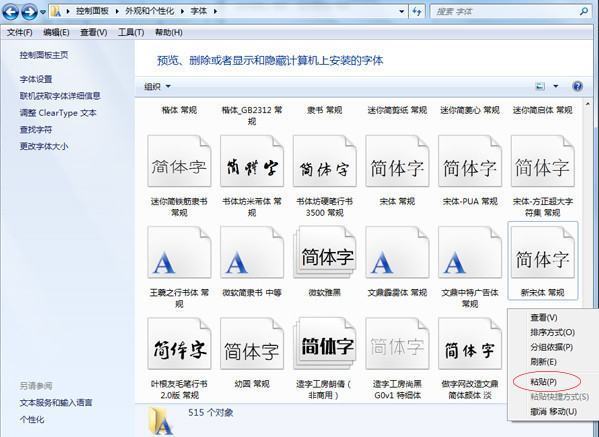The width and height of the screenshot is (599, 437).
Task: Click the blue help question mark icon
Action: (577, 86)
